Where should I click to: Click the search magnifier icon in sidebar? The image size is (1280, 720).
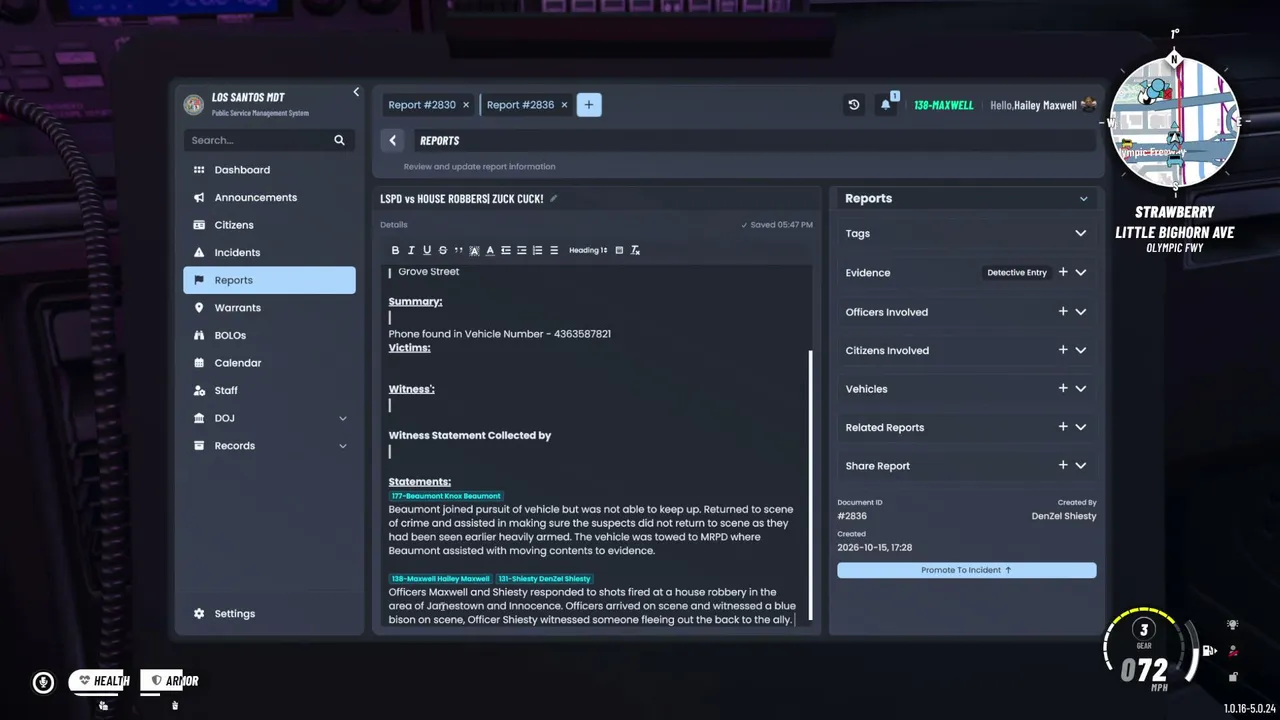click(x=339, y=140)
